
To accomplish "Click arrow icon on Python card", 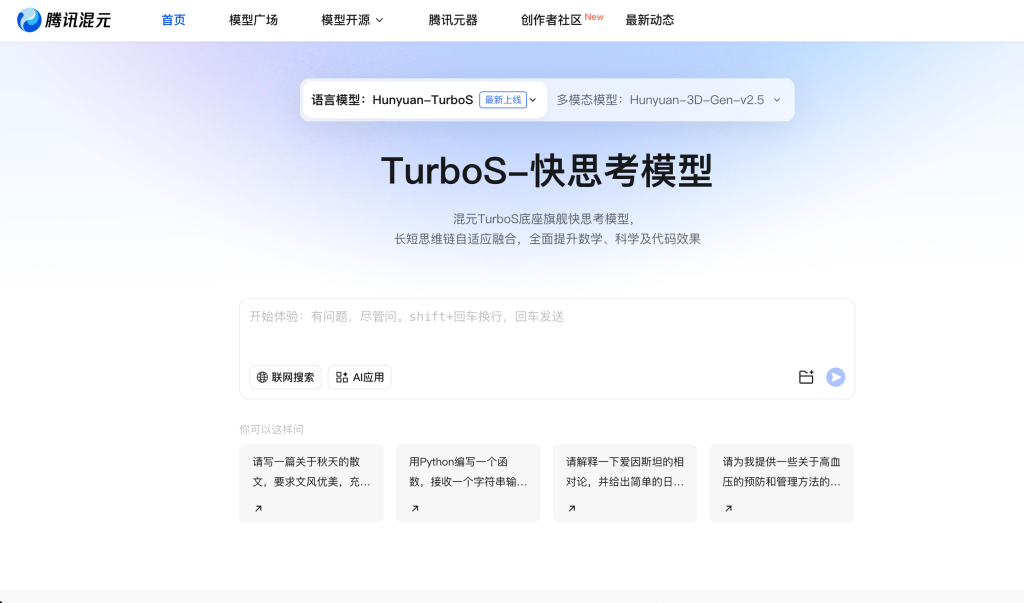I will coord(415,508).
